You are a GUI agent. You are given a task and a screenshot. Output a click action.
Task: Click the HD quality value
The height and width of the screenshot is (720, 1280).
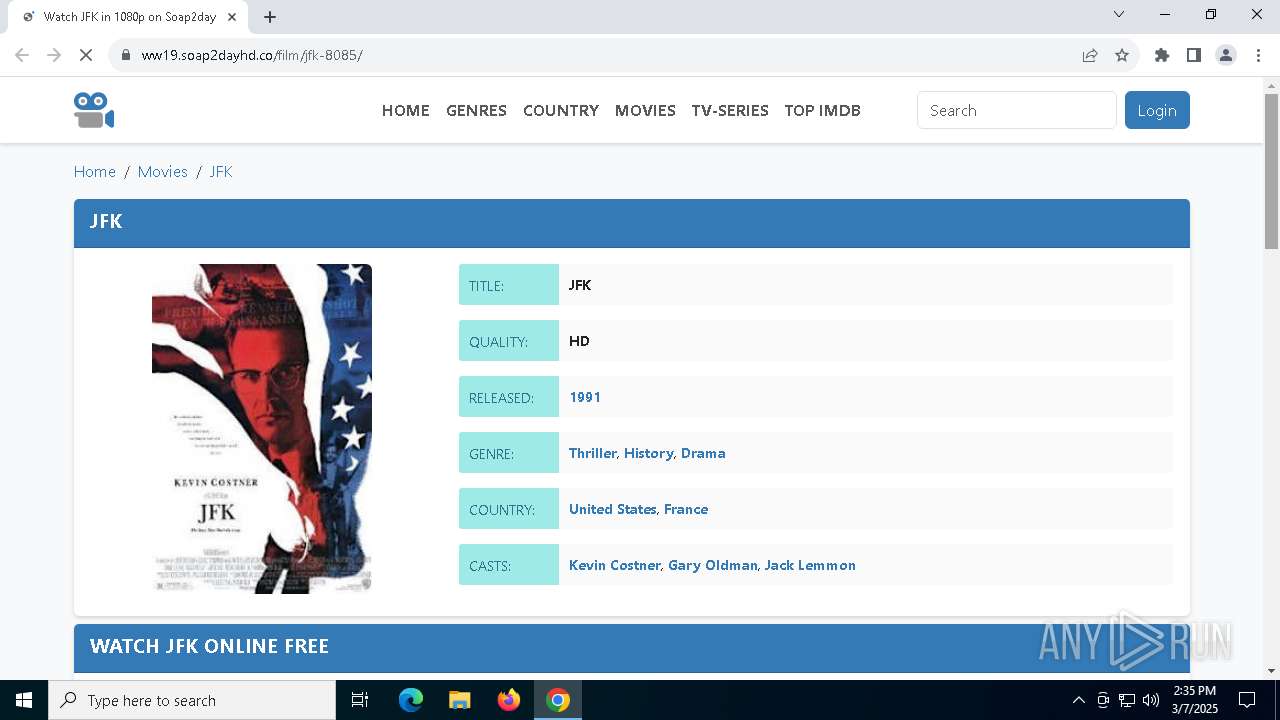579,341
